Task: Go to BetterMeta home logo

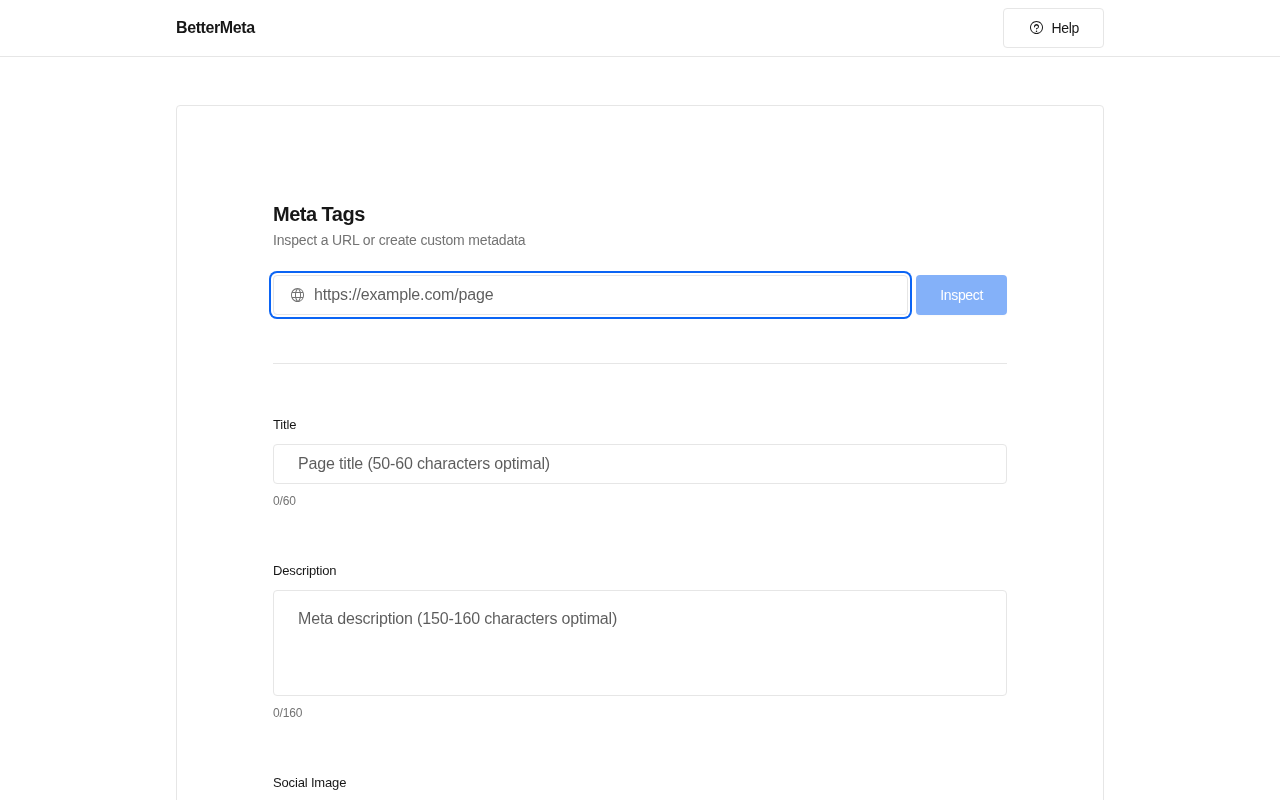Action: [x=215, y=28]
